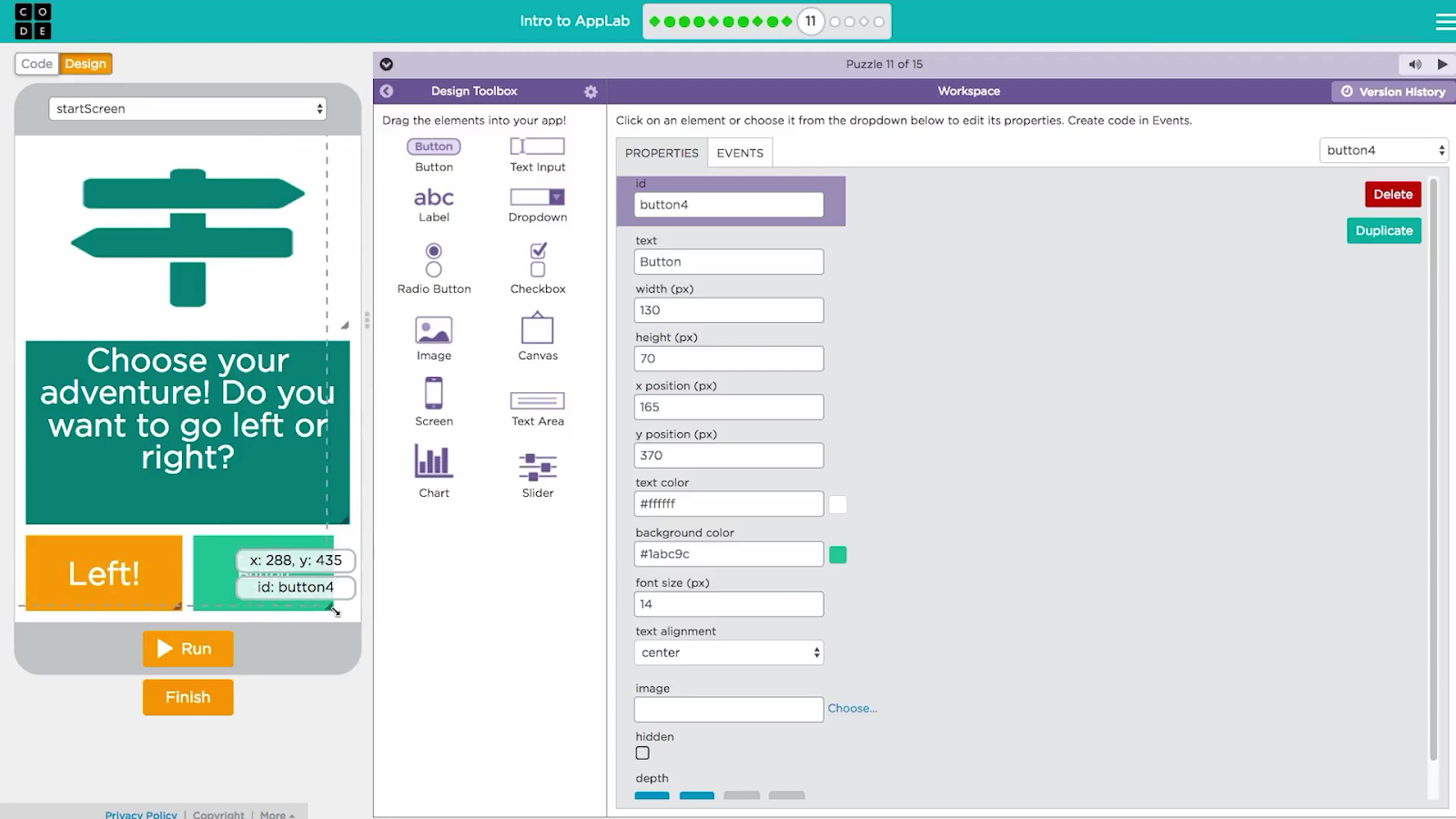Click the Screen element icon
Screen dimensions: 1456x819
click(433, 394)
